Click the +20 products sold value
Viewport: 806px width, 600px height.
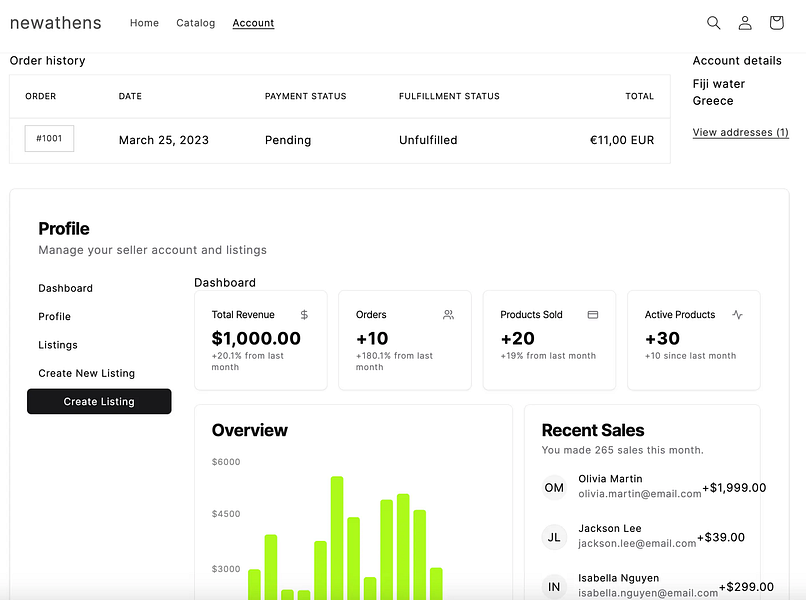[x=518, y=338]
